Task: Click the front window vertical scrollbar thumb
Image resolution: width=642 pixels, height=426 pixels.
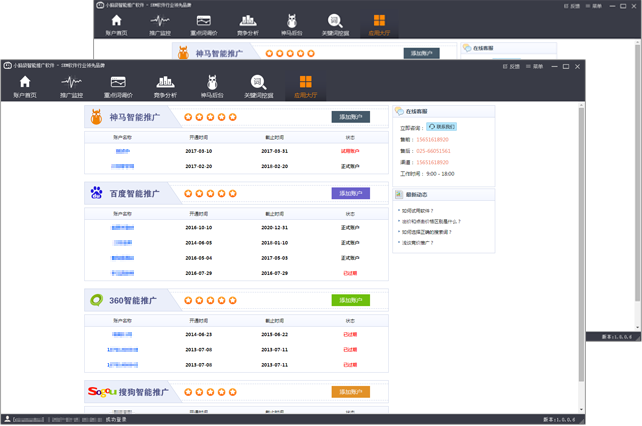Action: point(581,245)
